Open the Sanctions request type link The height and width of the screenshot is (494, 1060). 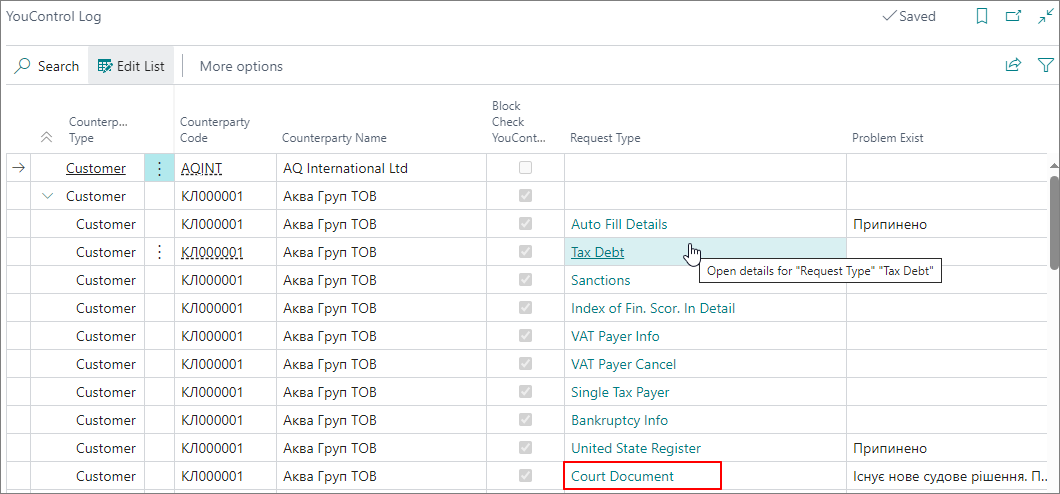pos(600,281)
